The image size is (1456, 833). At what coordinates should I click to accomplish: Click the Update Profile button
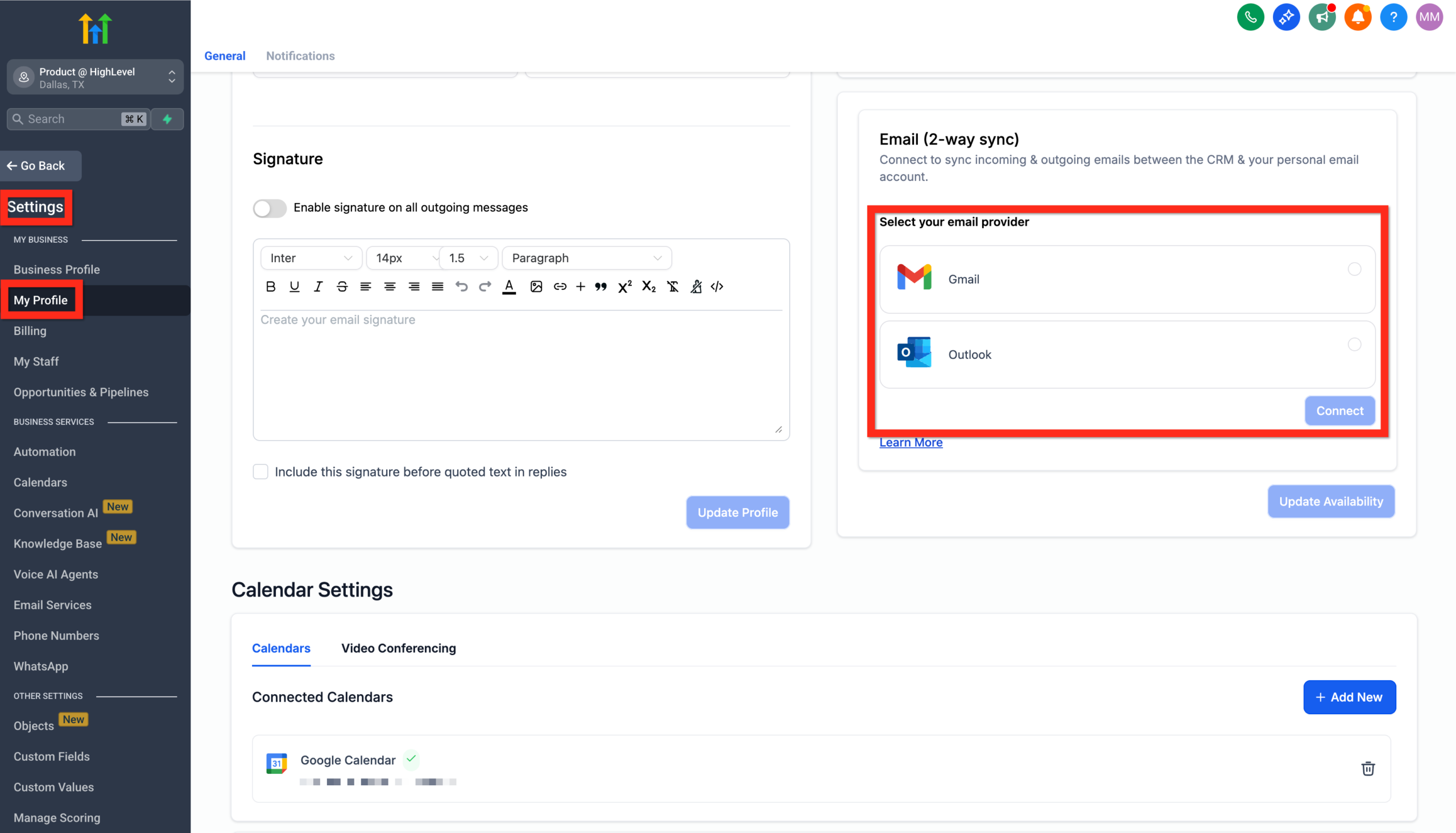pyautogui.click(x=737, y=512)
